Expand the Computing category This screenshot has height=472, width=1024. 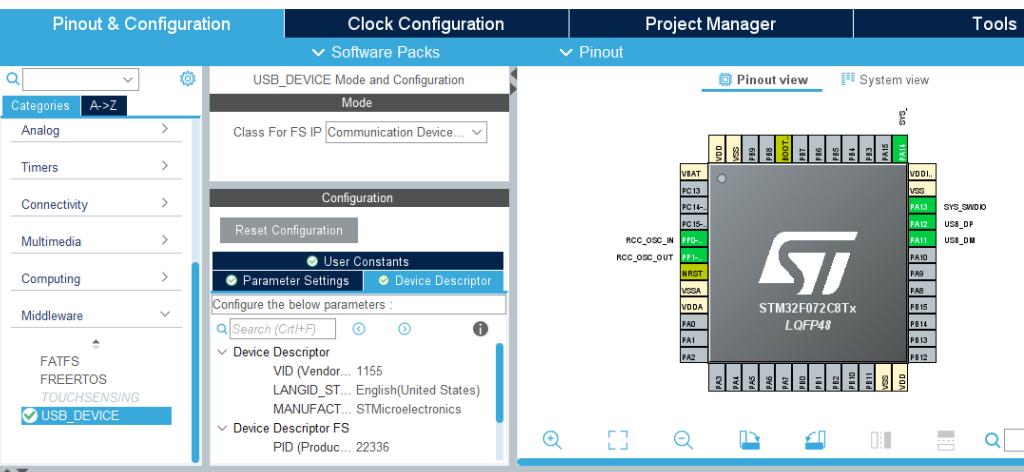coord(96,279)
